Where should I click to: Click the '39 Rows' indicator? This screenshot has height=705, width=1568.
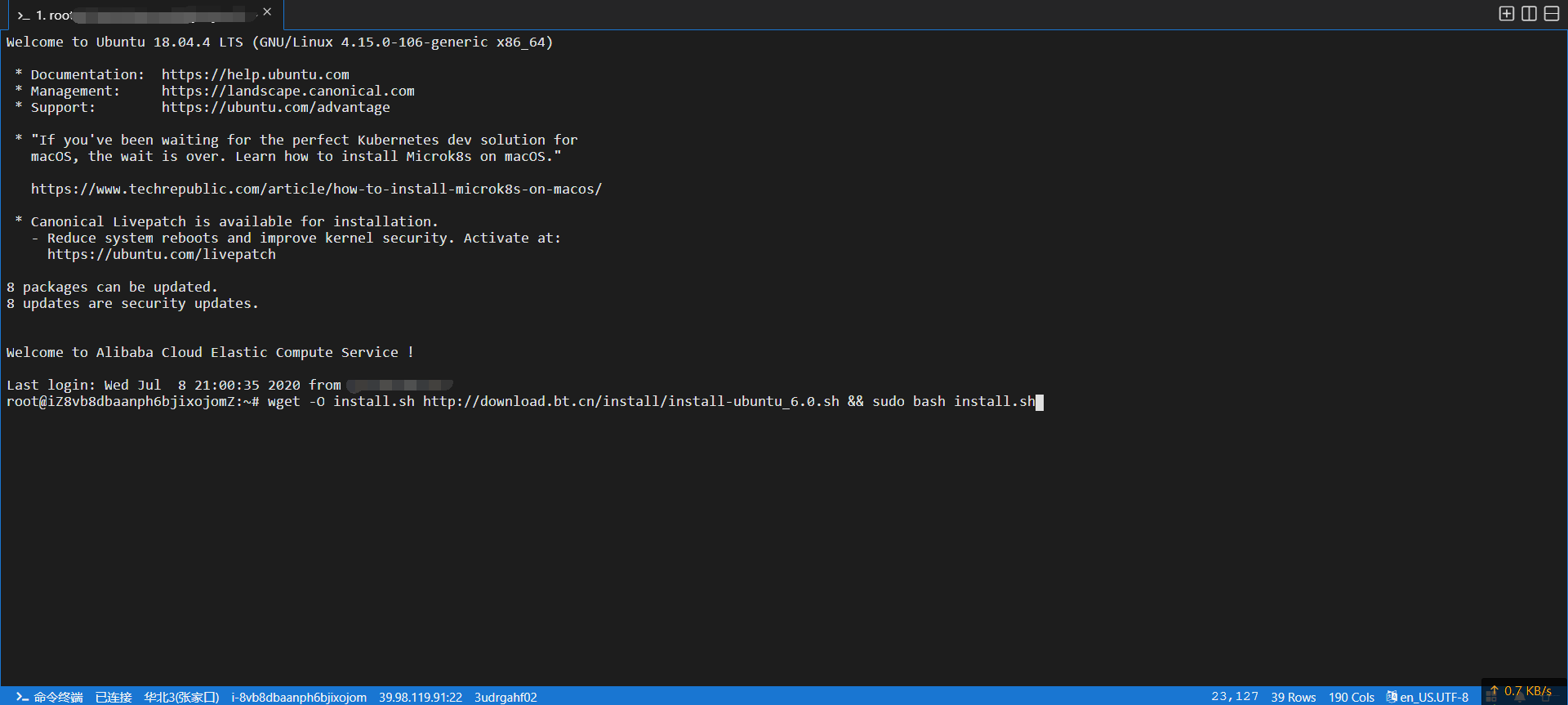[1294, 697]
